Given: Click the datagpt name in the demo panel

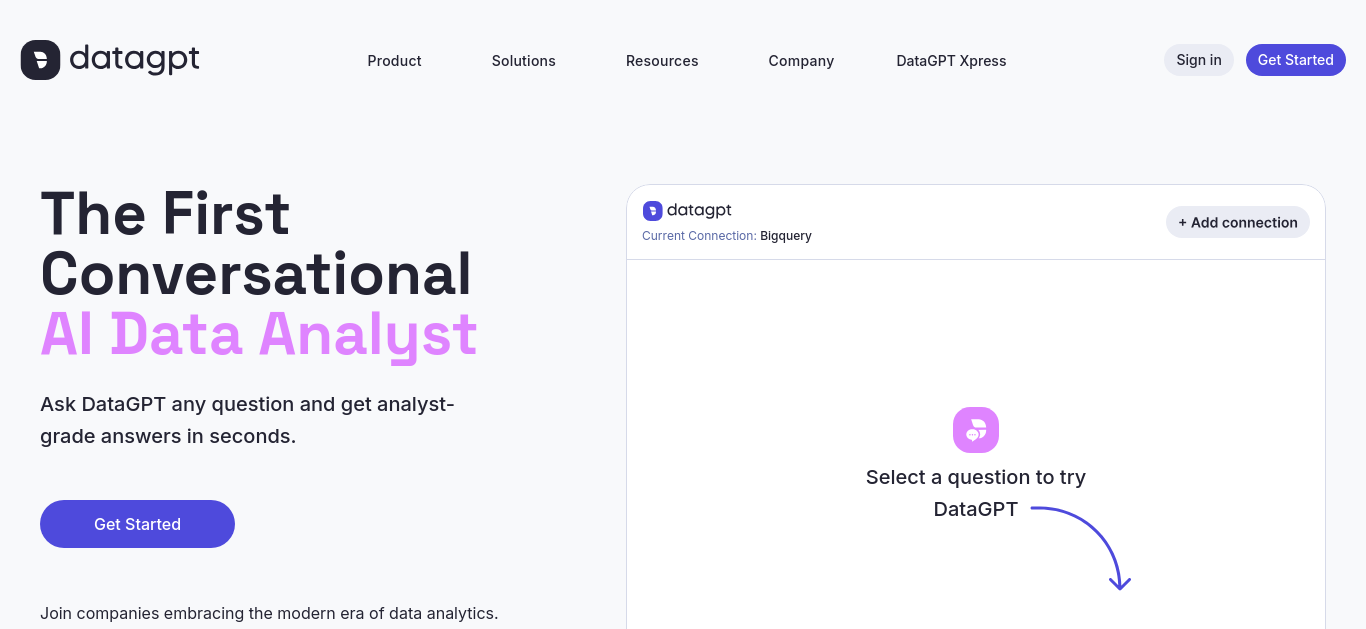Looking at the screenshot, I should (699, 210).
